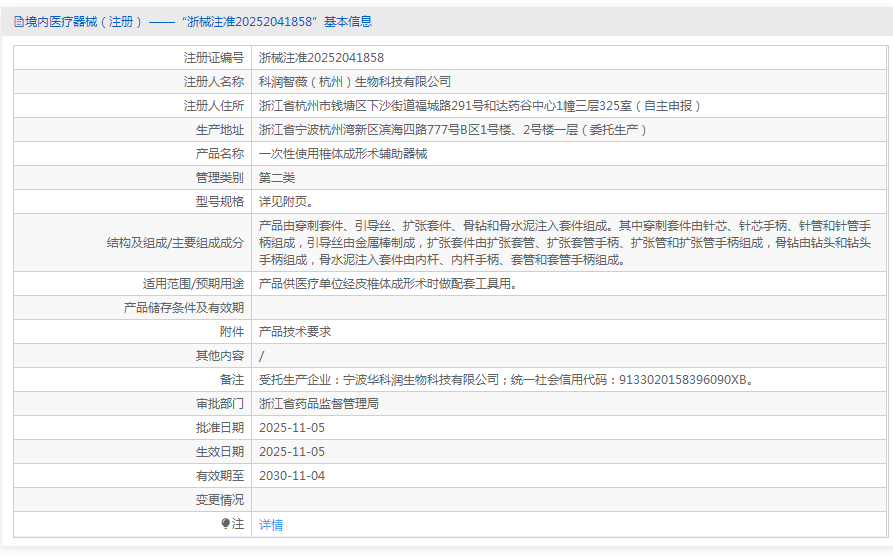Select product name 一次性使用椎体成形术辅助器械
Viewport: 893px width, 558px height.
pyautogui.click(x=343, y=154)
